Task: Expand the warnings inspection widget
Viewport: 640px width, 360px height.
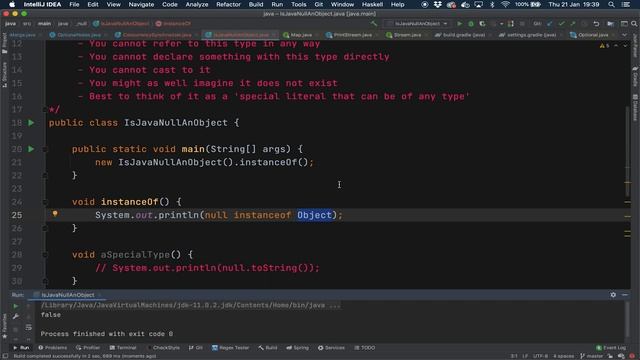Action: (604, 46)
